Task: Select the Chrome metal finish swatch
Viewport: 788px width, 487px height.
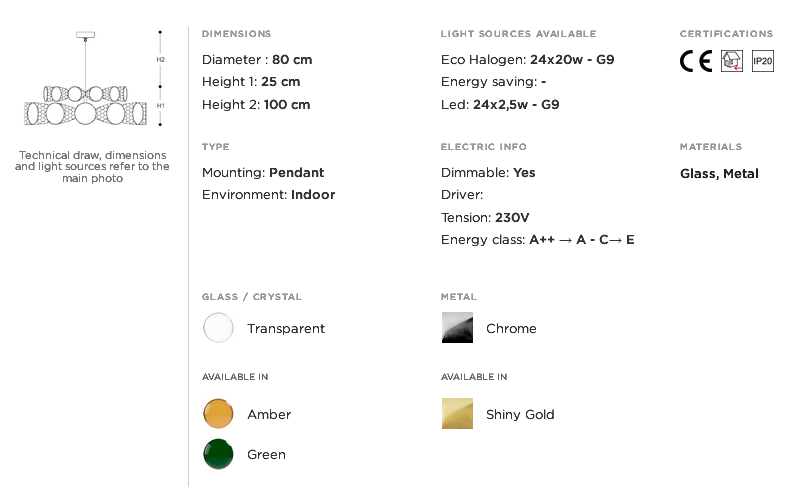Action: point(457,328)
